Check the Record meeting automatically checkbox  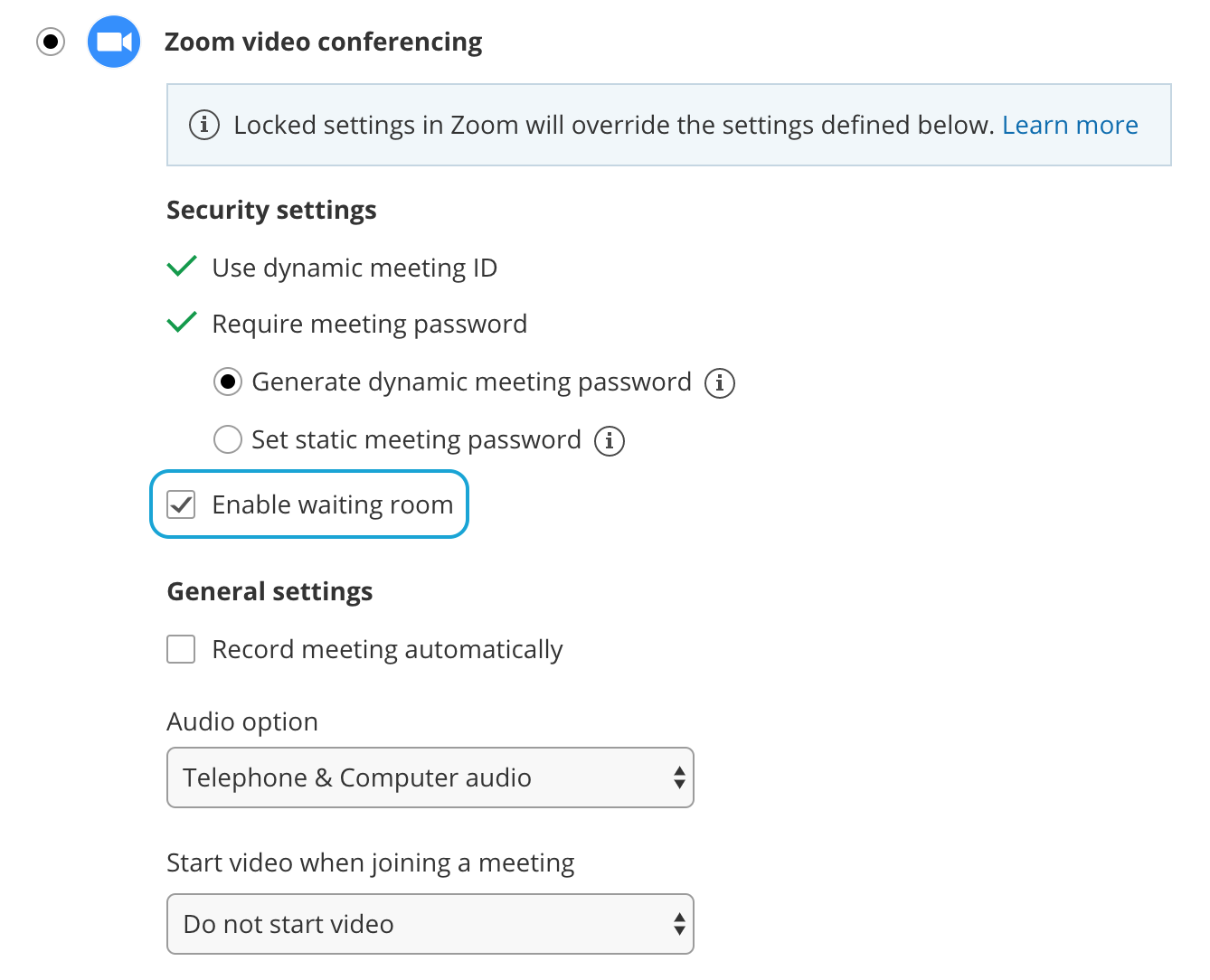182,649
